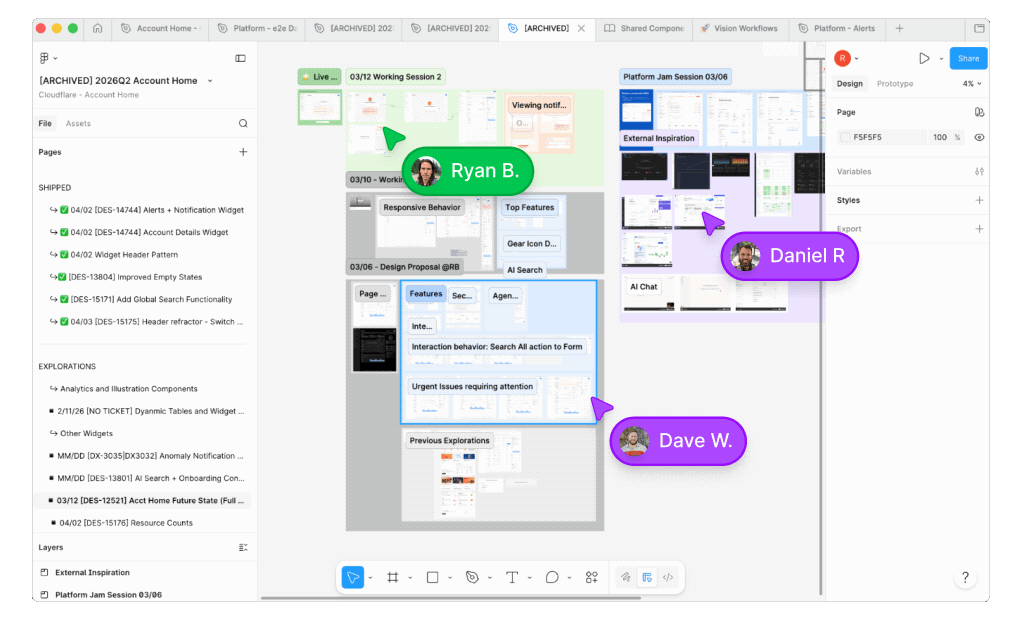Open the avatar multiplayer dropdown arrow
This screenshot has width=1024, height=620.
(x=856, y=59)
